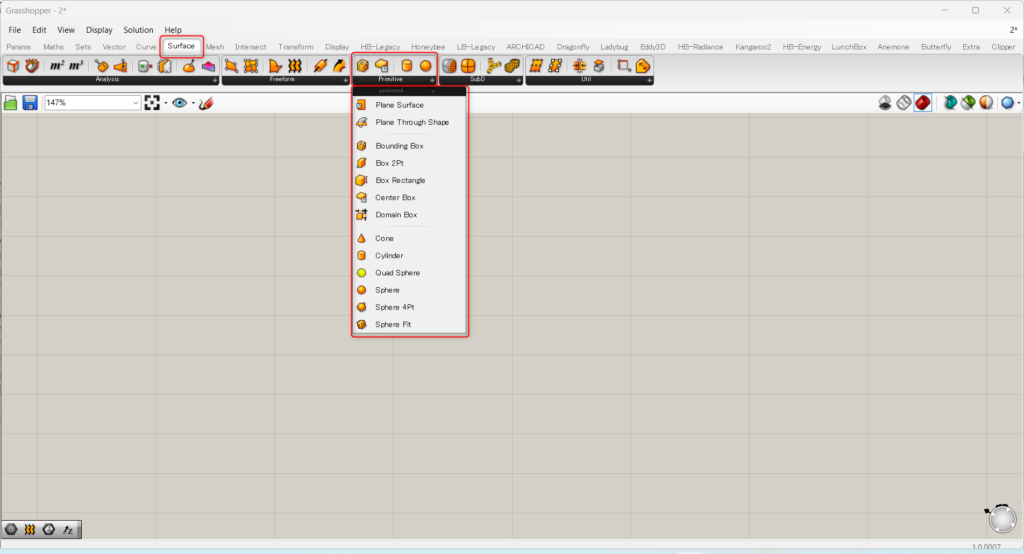Pick the Cylinder primitive component
The width and height of the screenshot is (1024, 554).
tap(389, 256)
